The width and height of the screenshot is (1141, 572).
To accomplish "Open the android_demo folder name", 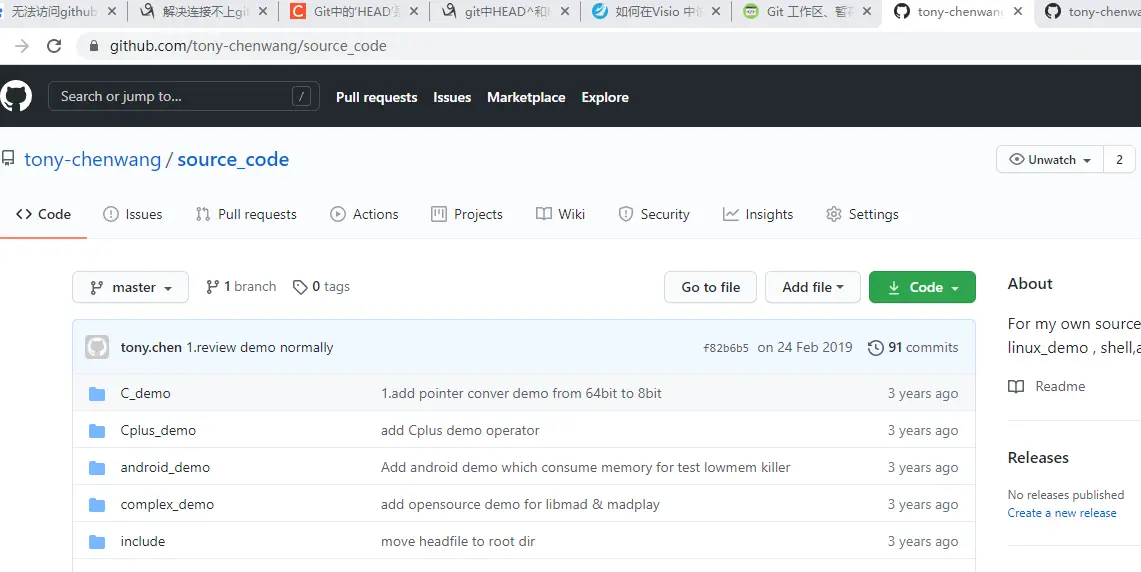I will (165, 467).
